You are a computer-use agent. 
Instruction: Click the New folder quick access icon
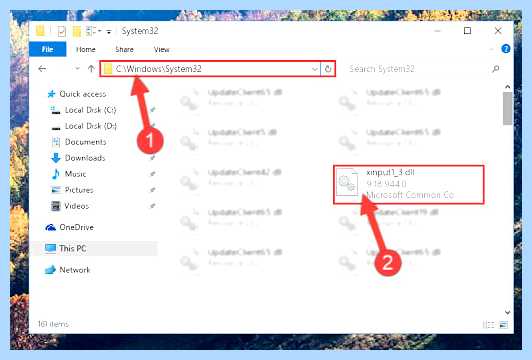[x=77, y=31]
